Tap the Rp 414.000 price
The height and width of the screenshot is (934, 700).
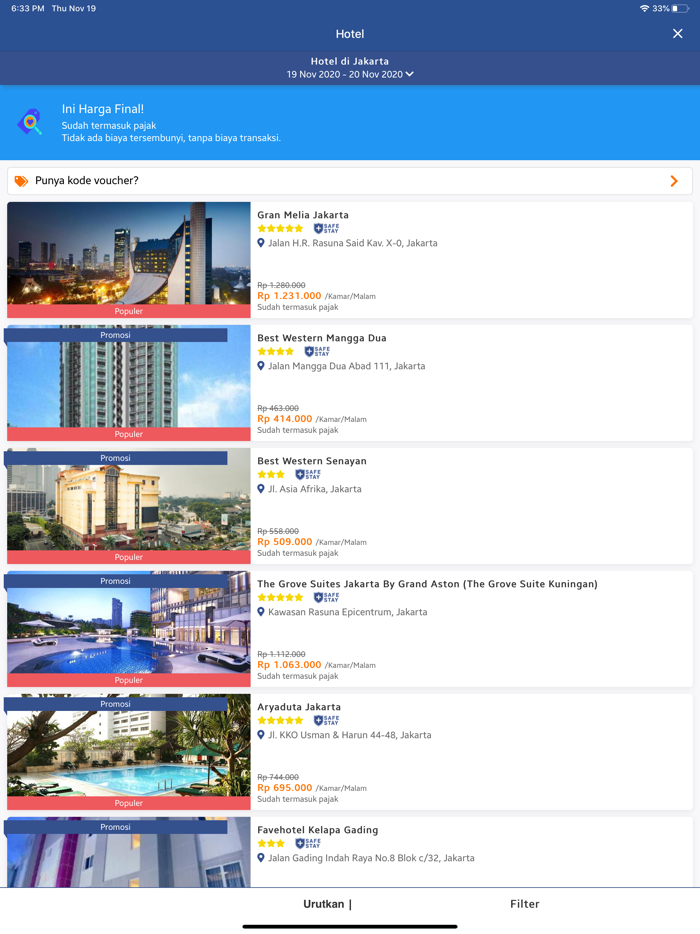pyautogui.click(x=285, y=419)
